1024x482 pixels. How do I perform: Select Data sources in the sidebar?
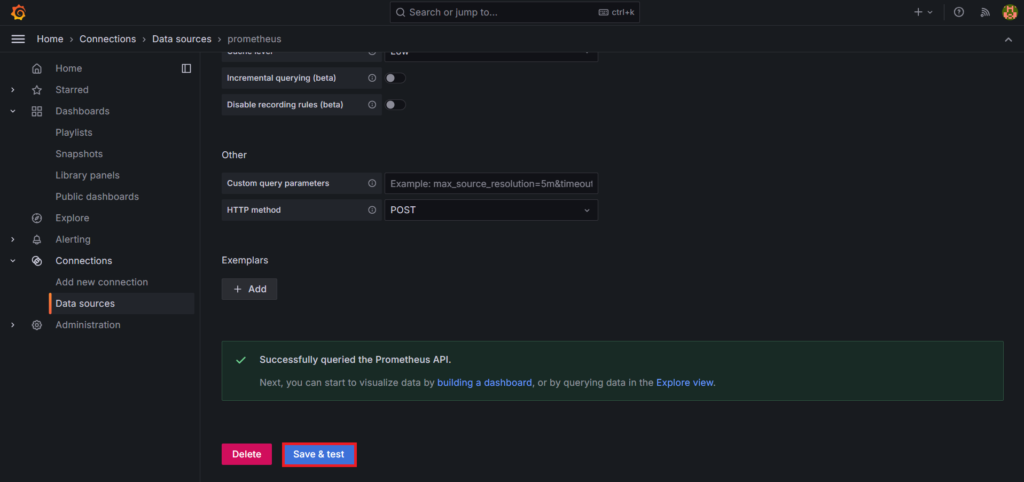[x=121, y=304]
